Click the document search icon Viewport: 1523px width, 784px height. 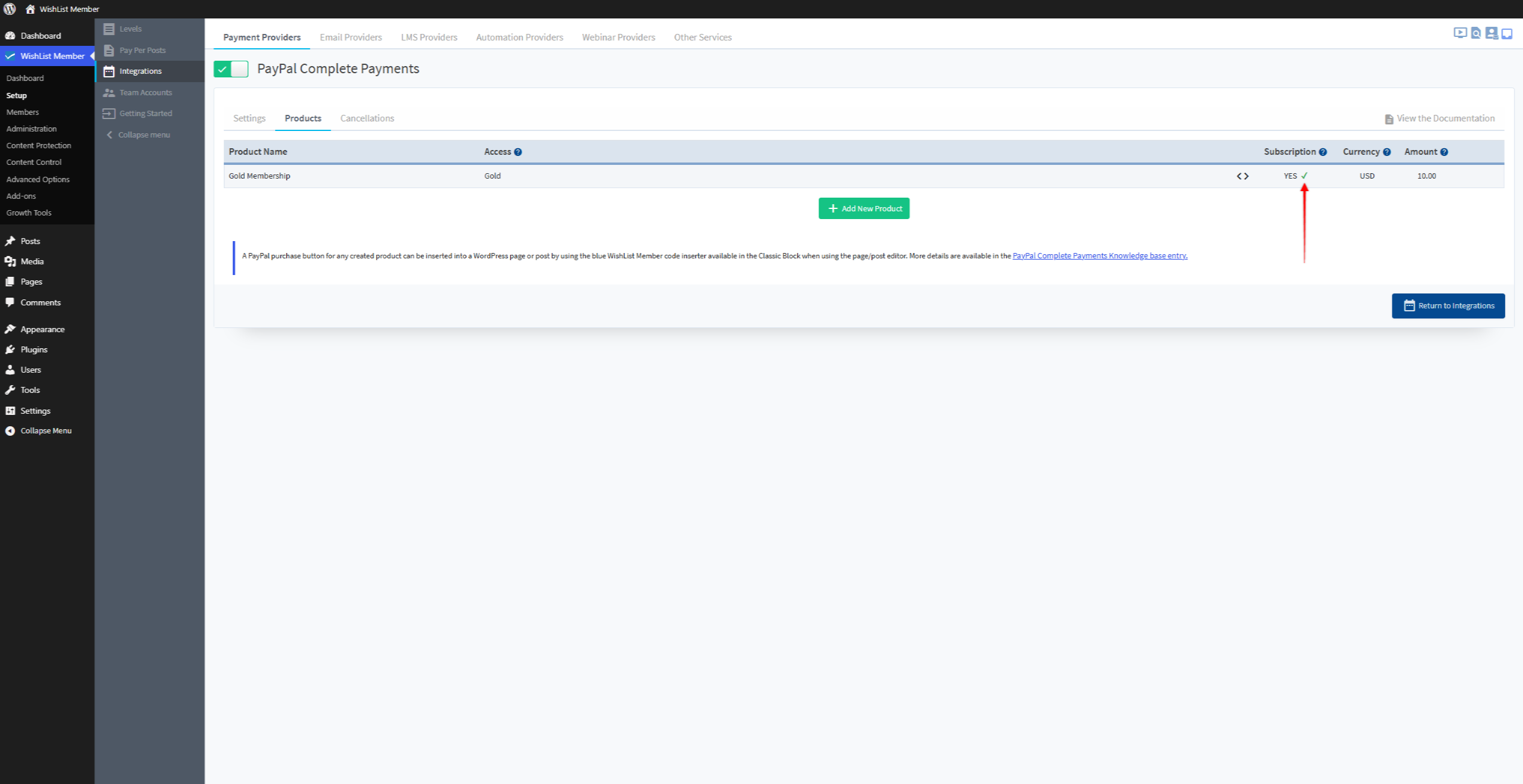pyautogui.click(x=1476, y=33)
